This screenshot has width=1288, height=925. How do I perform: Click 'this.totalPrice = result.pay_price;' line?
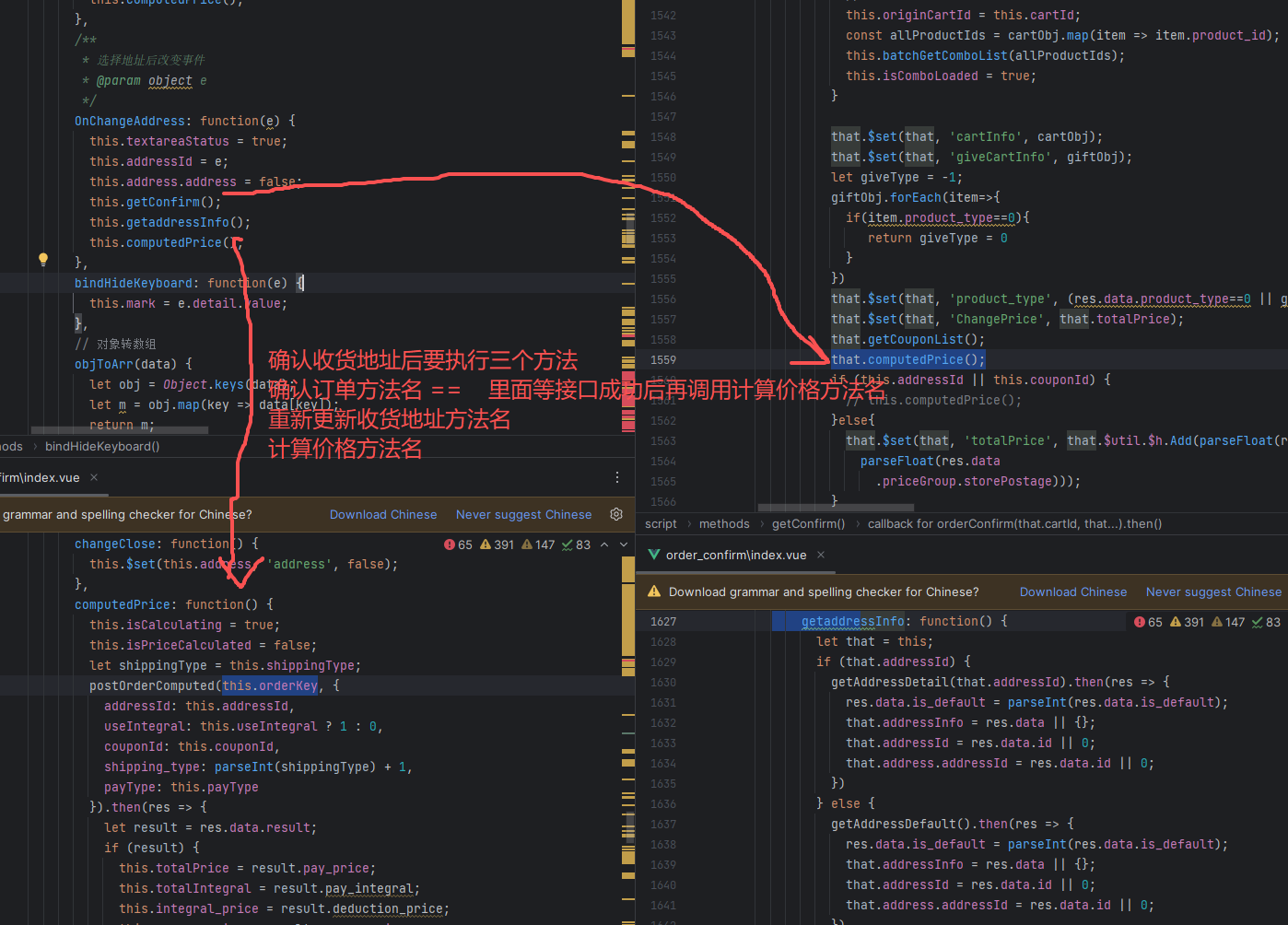(247, 868)
